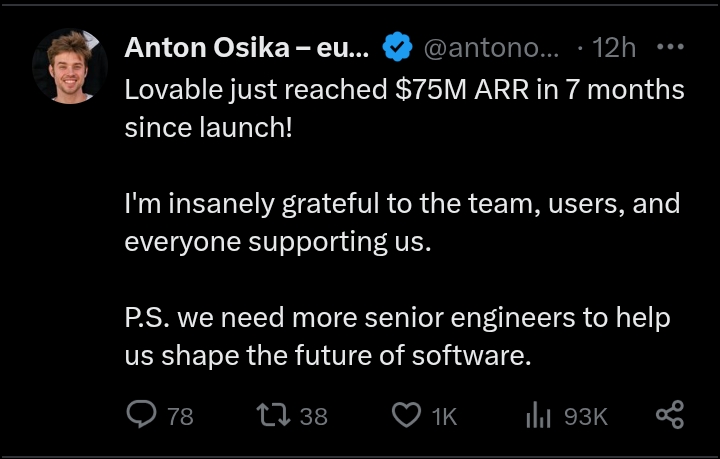Click the 78 replies count

(x=181, y=416)
